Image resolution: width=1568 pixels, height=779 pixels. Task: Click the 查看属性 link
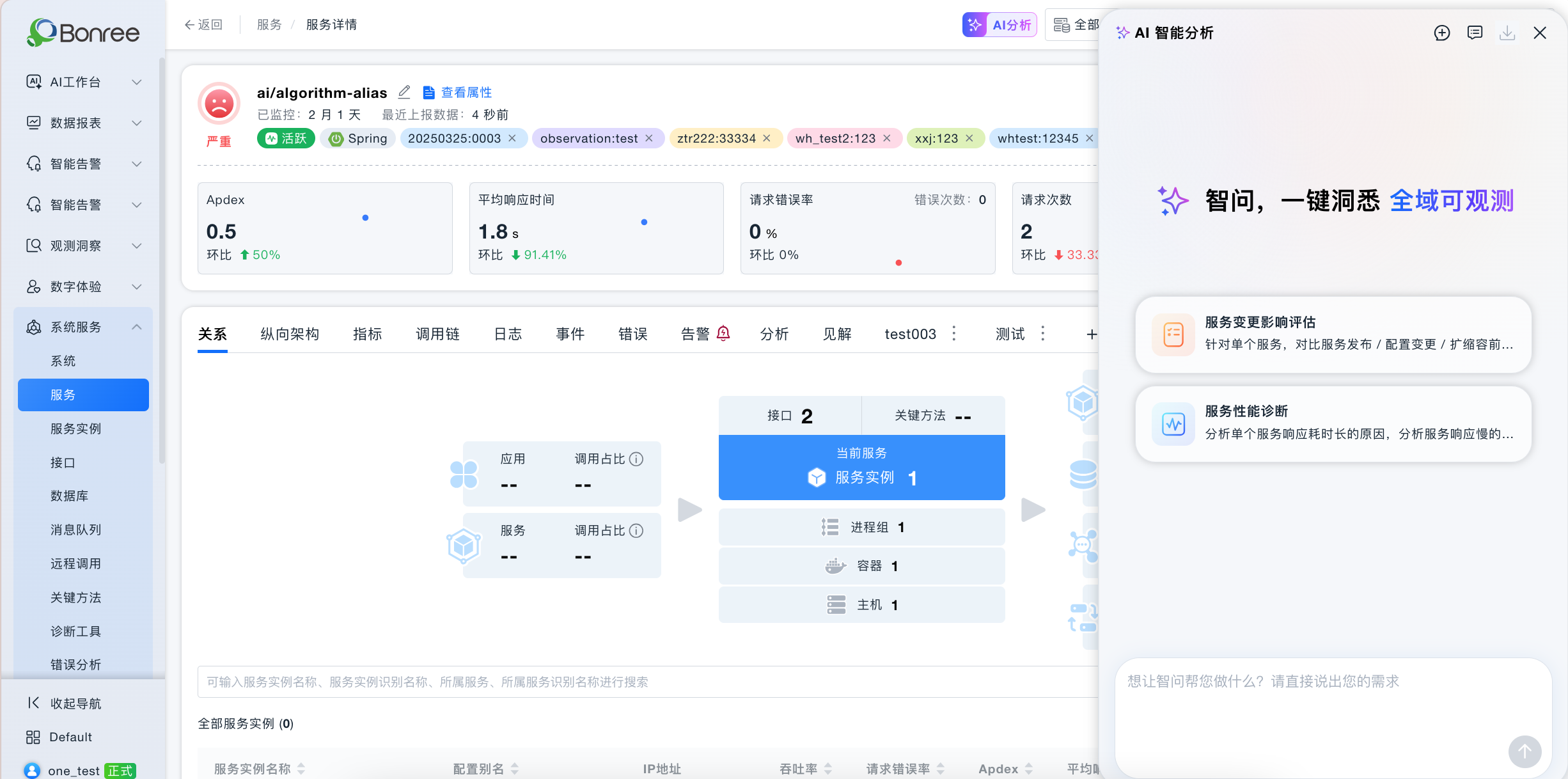(466, 93)
